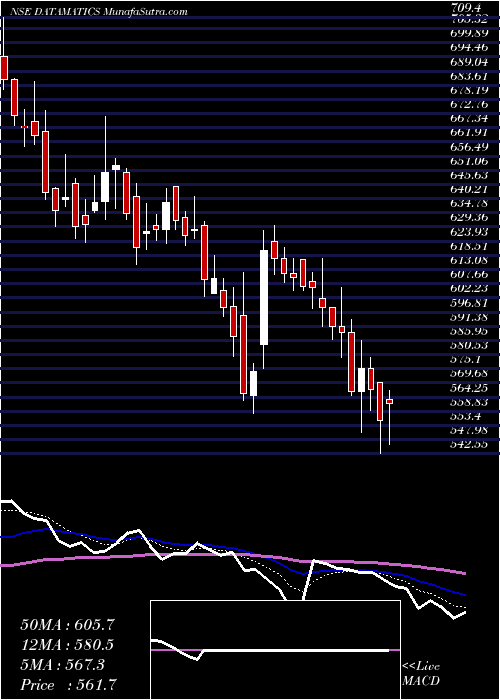This screenshot has width=500, height=700.
Task: Click the 5MA : 567.3 readout
Action: 62,665
